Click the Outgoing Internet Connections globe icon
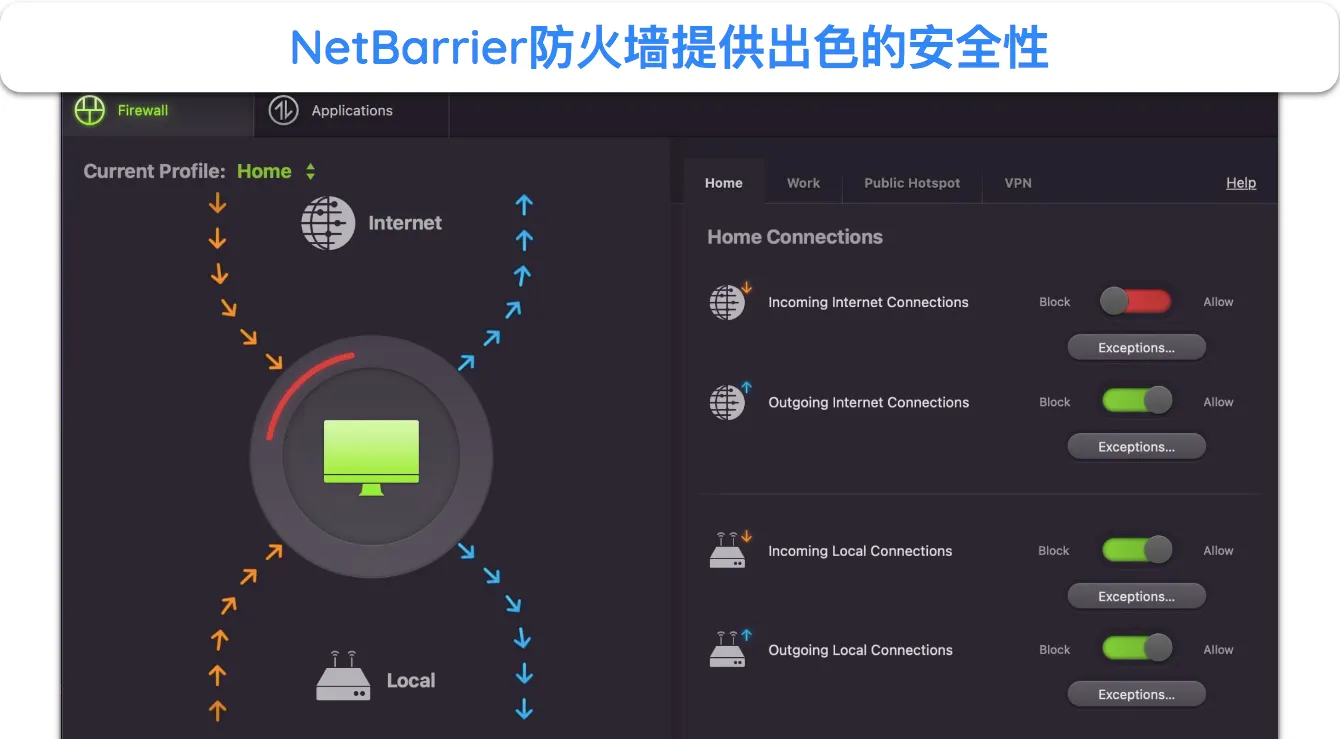The width and height of the screenshot is (1340, 739). (x=729, y=402)
